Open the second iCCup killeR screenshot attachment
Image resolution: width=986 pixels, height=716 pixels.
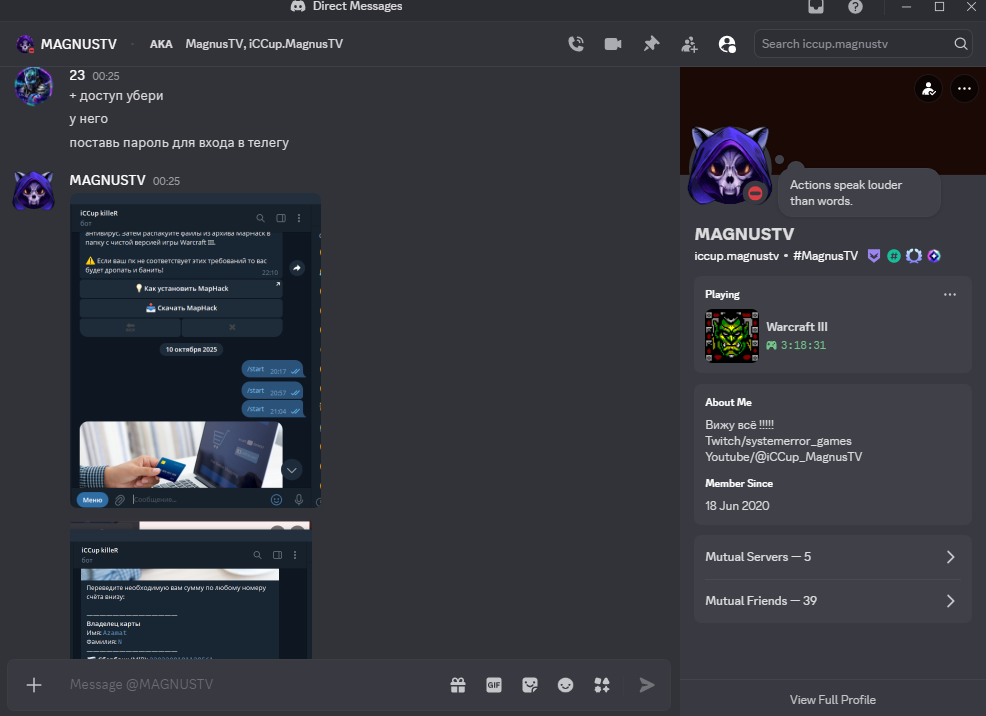(191, 590)
